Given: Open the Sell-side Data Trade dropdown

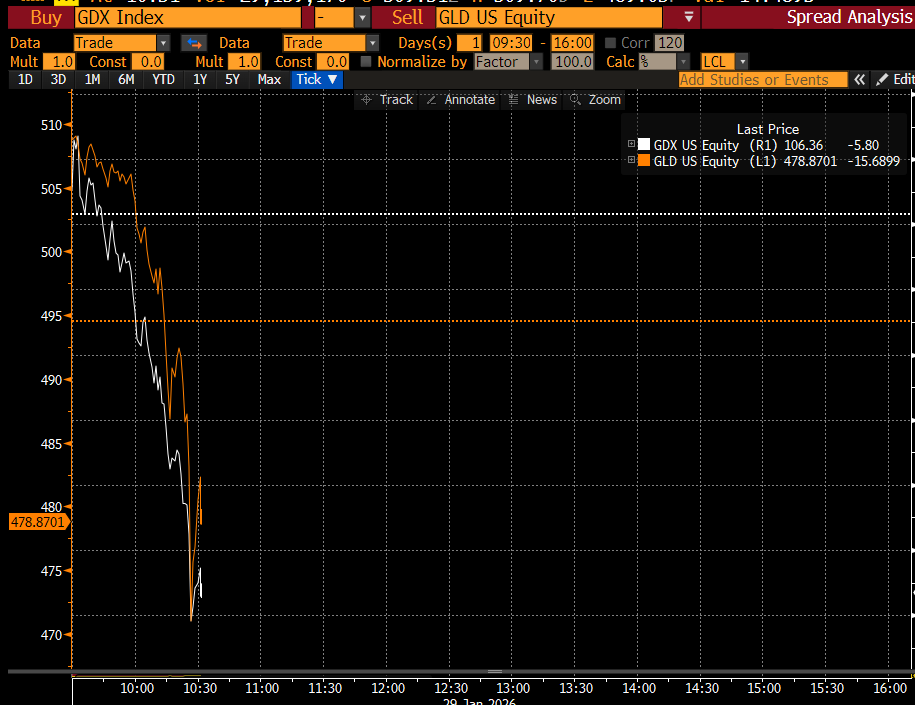Looking at the screenshot, I should point(372,43).
